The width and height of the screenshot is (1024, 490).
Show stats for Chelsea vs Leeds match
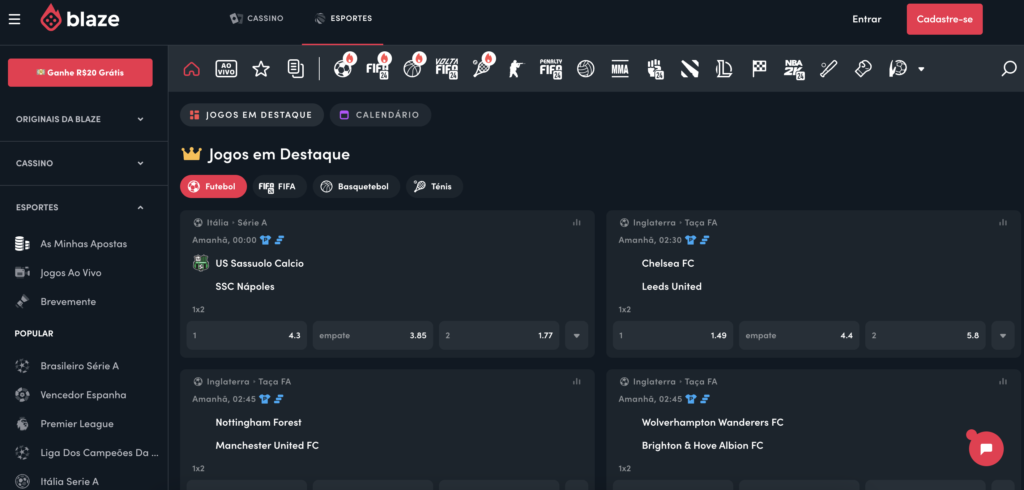[x=1003, y=222]
